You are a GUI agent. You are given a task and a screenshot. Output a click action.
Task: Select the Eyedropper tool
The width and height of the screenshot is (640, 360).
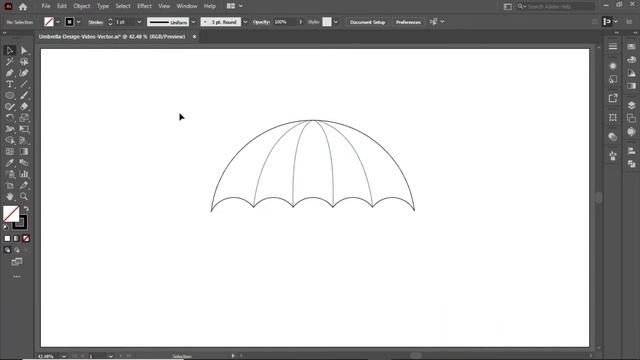click(10, 163)
